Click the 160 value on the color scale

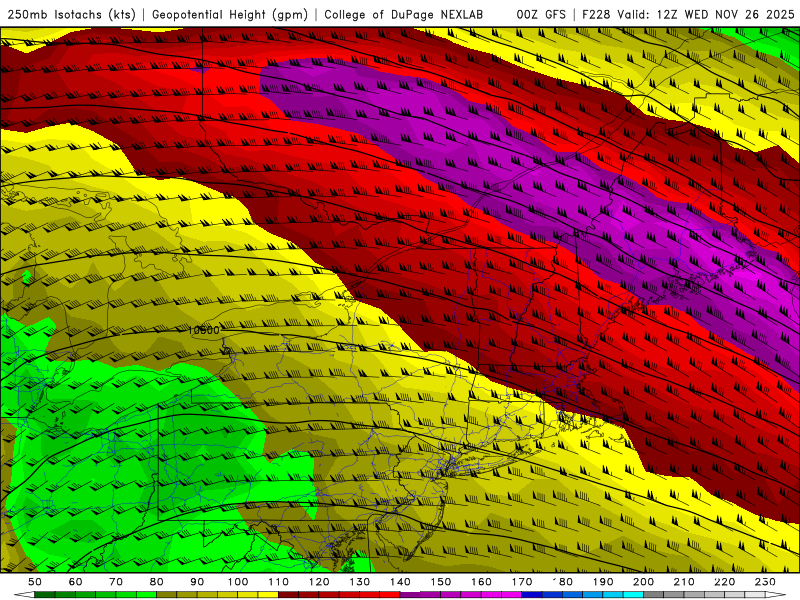(x=481, y=582)
